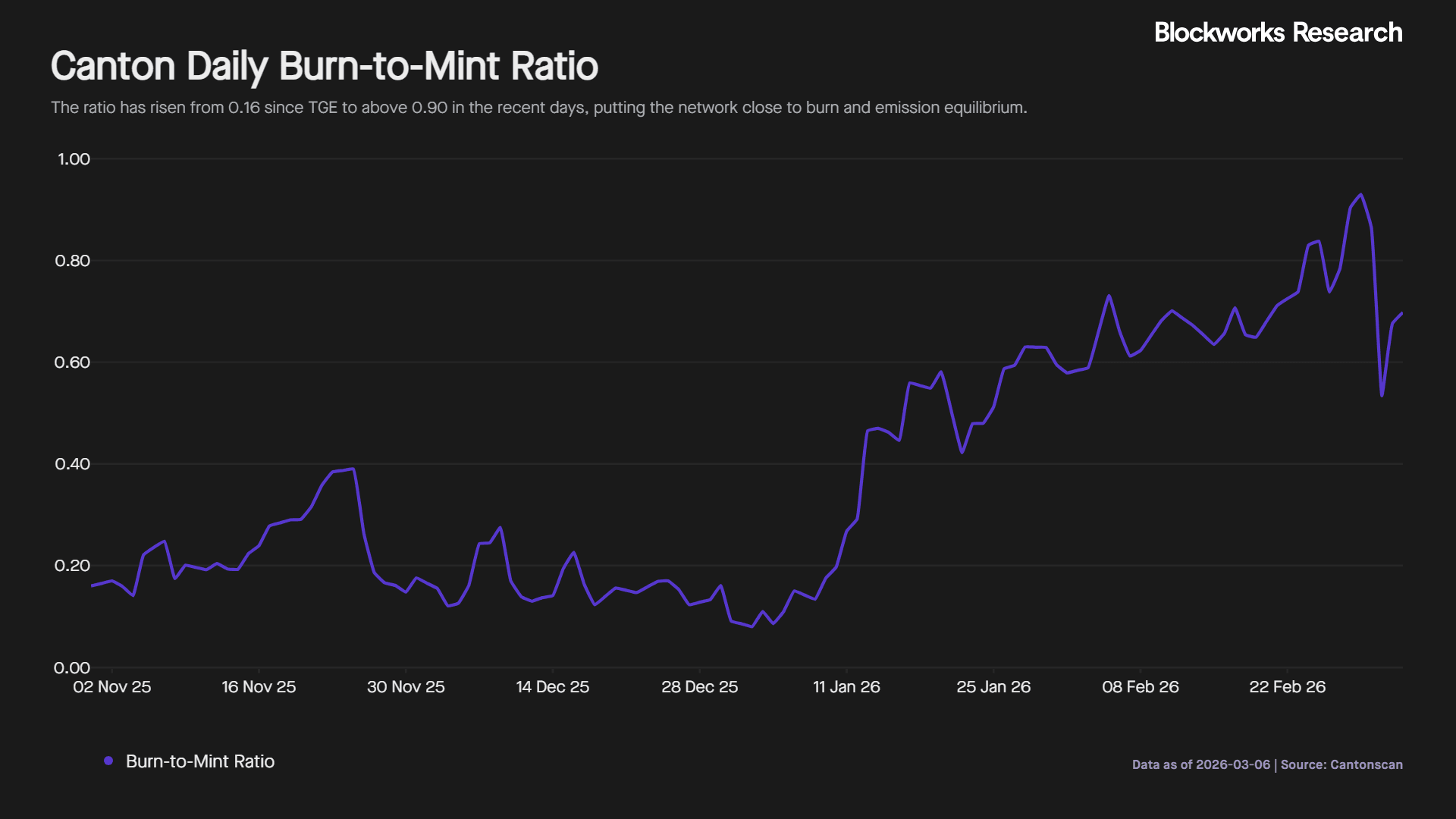
Task: Select the 30 Nov 25 tick label
Action: tap(406, 687)
